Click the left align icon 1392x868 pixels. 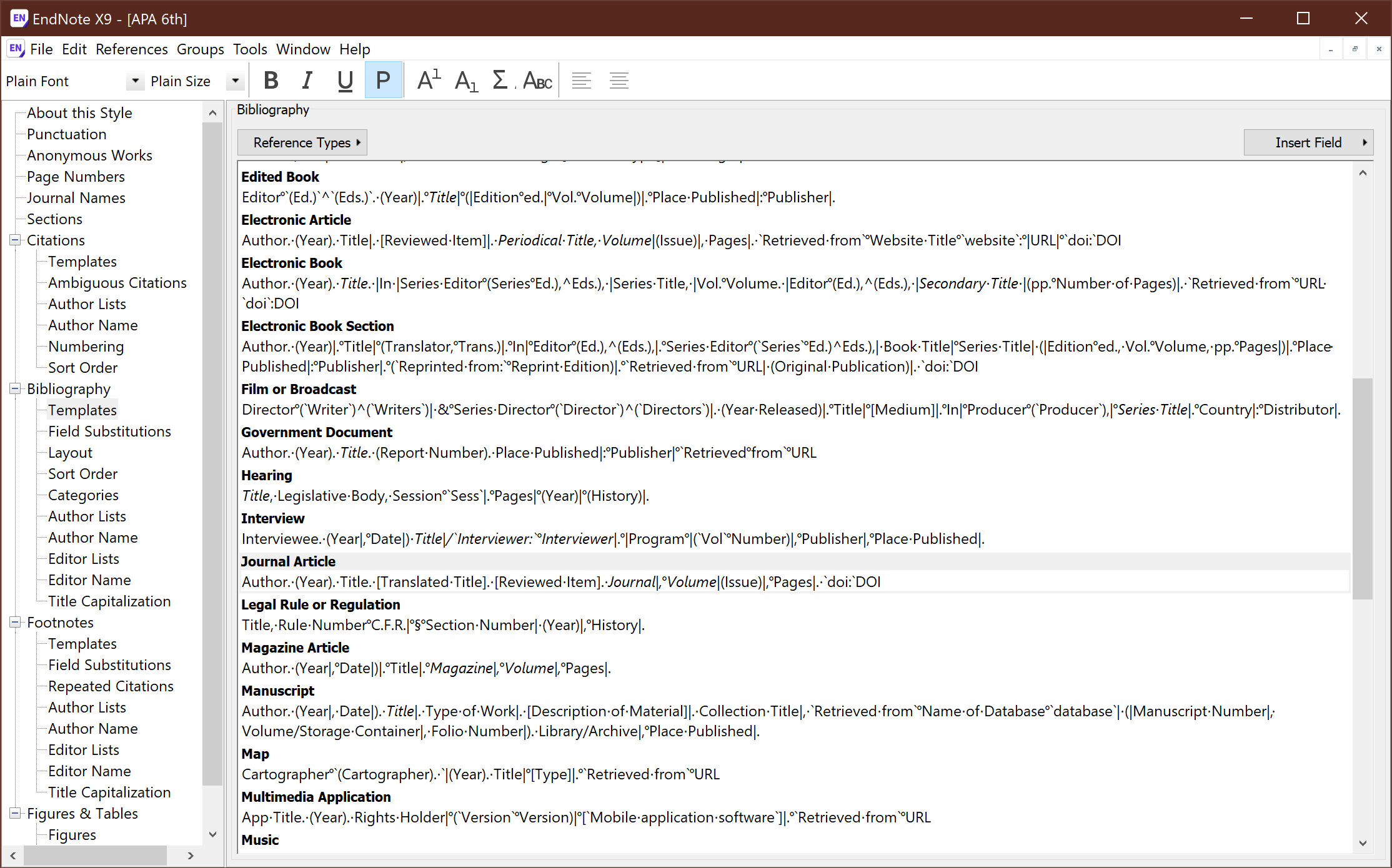[581, 81]
